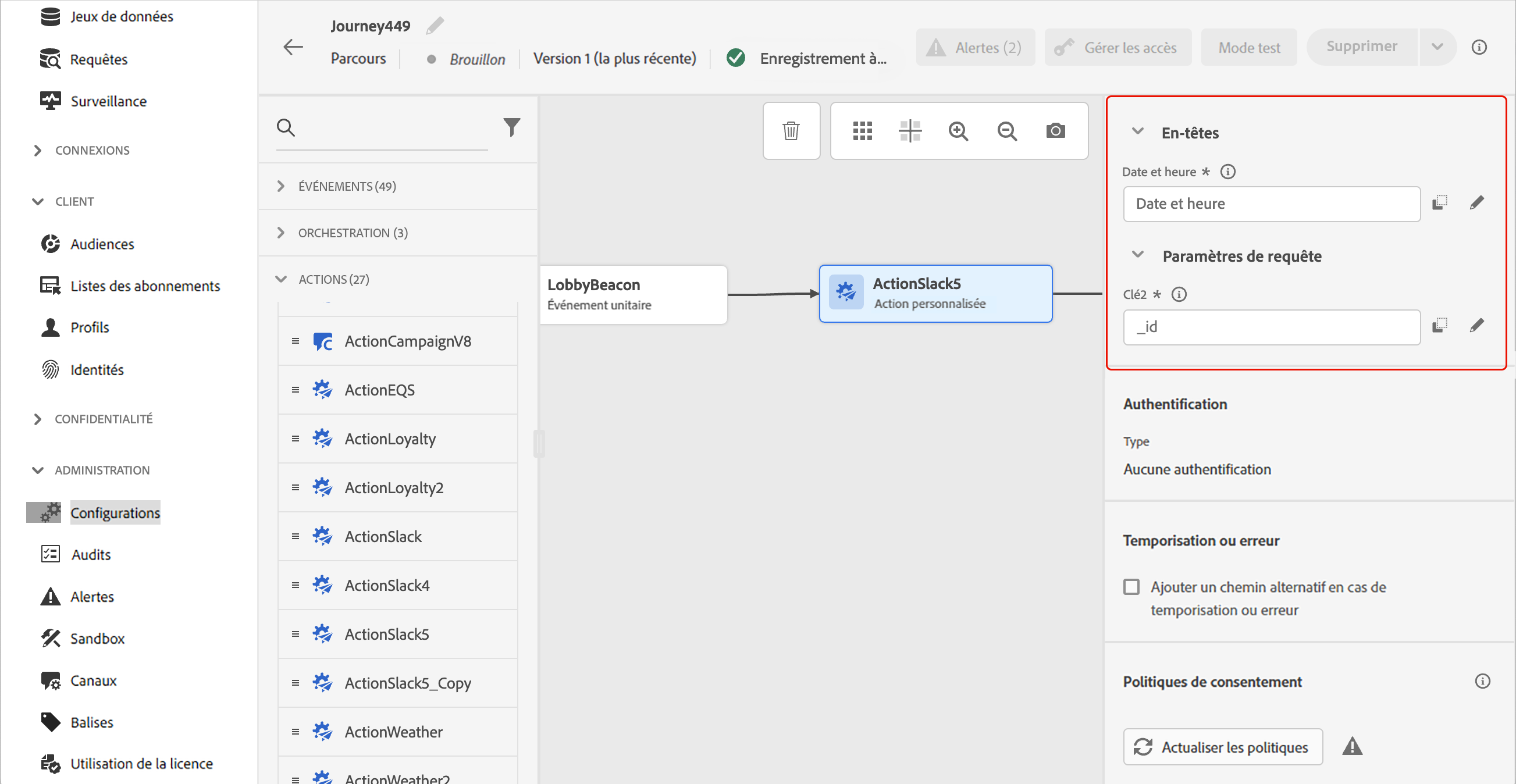Open Audiences in the left navigation
1516x784 pixels.
pos(102,244)
